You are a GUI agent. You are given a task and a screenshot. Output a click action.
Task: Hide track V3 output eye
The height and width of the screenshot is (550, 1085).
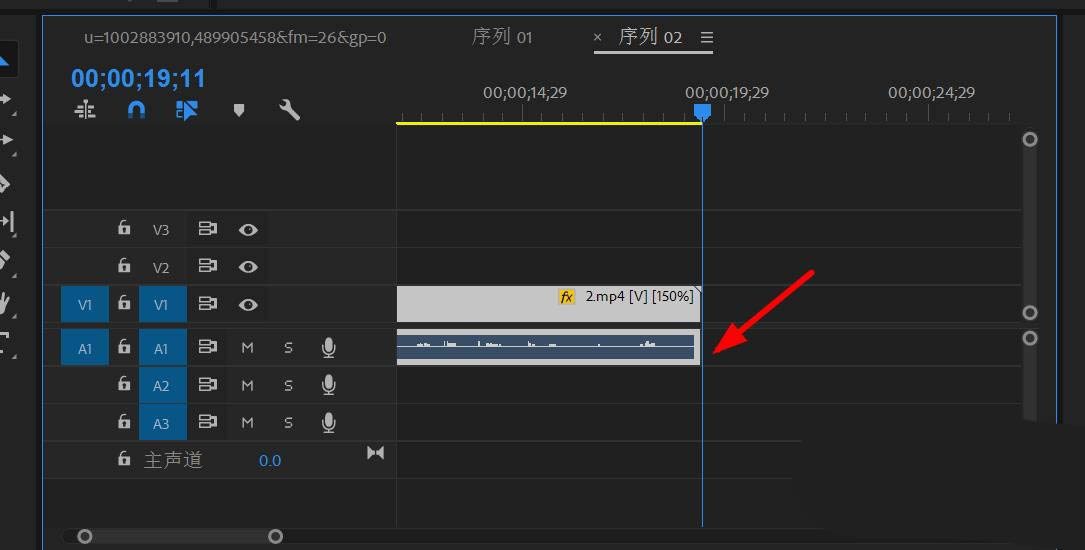(x=248, y=230)
